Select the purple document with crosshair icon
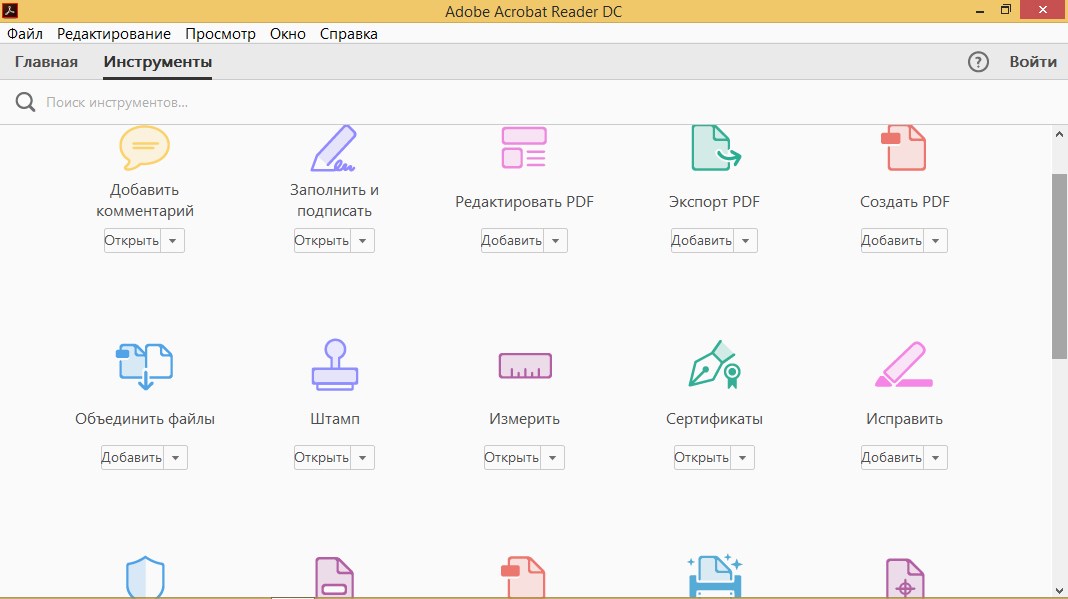The height and width of the screenshot is (599, 1068). click(x=905, y=579)
